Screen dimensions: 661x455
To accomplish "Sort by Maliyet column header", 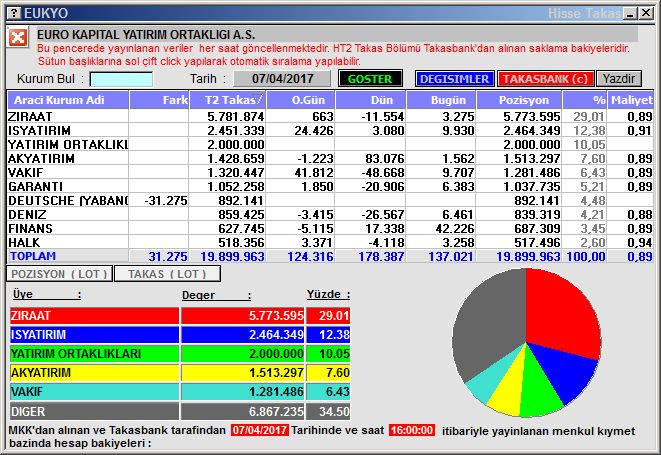I will [x=631, y=100].
